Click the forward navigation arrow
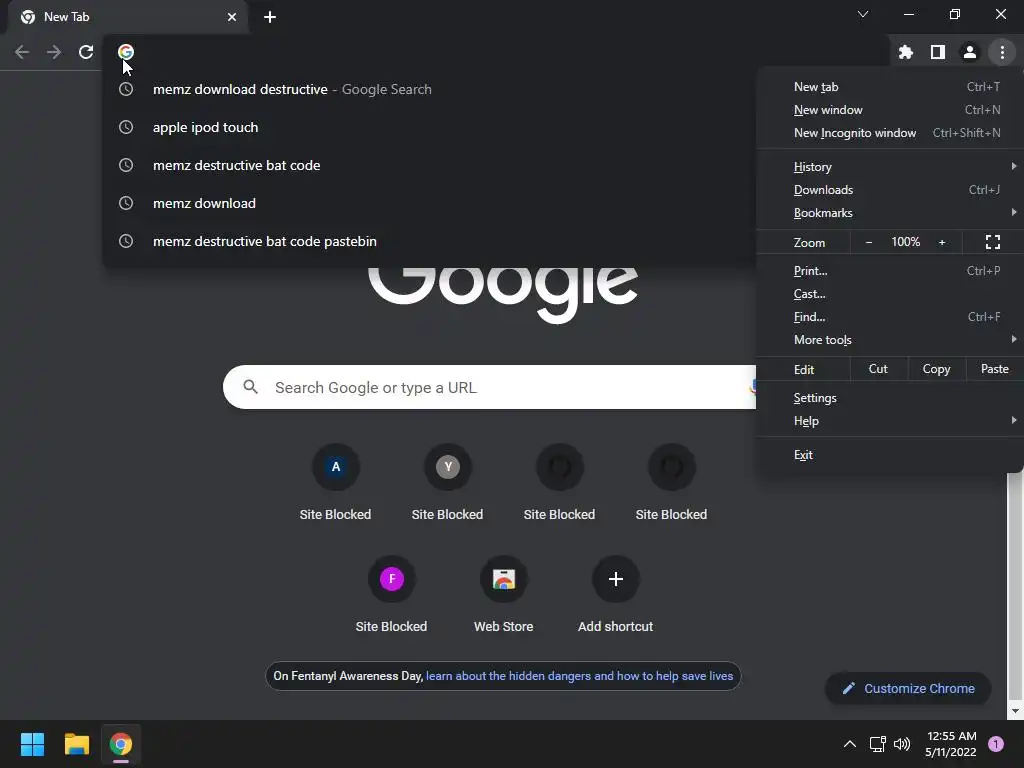 (x=54, y=52)
